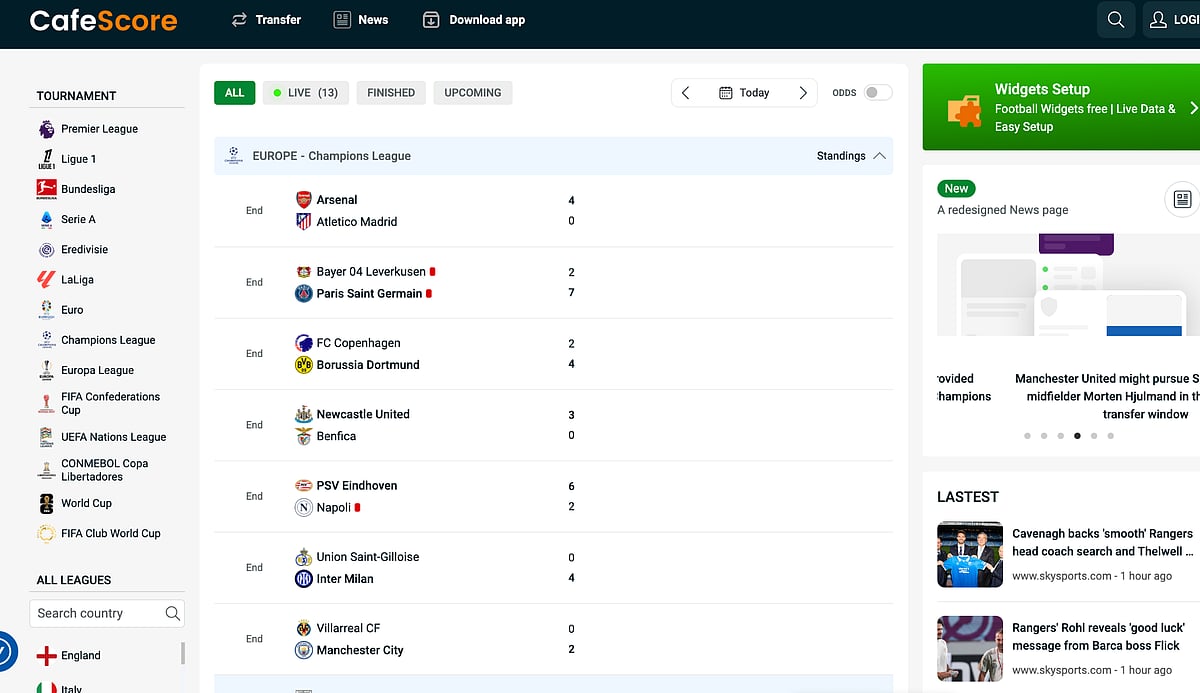This screenshot has width=1200, height=693.
Task: Open the search magnifier in header
Action: (x=1115, y=20)
